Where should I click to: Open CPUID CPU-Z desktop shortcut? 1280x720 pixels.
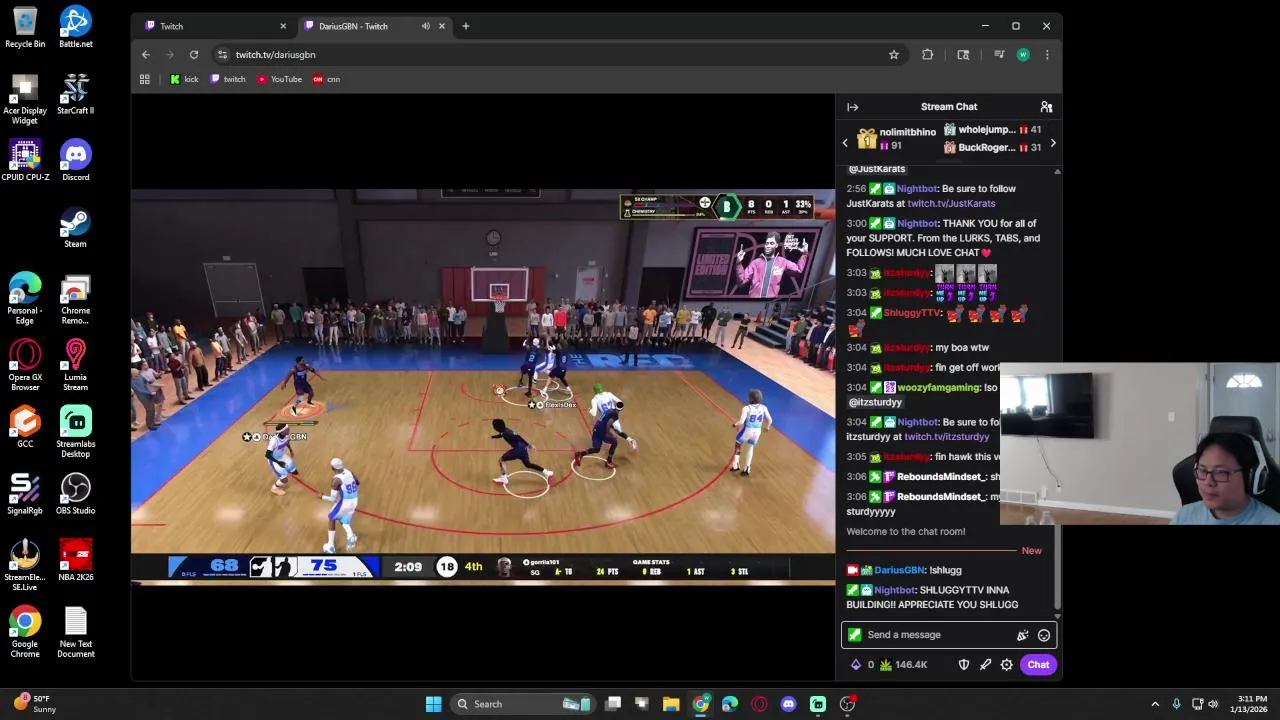point(25,160)
